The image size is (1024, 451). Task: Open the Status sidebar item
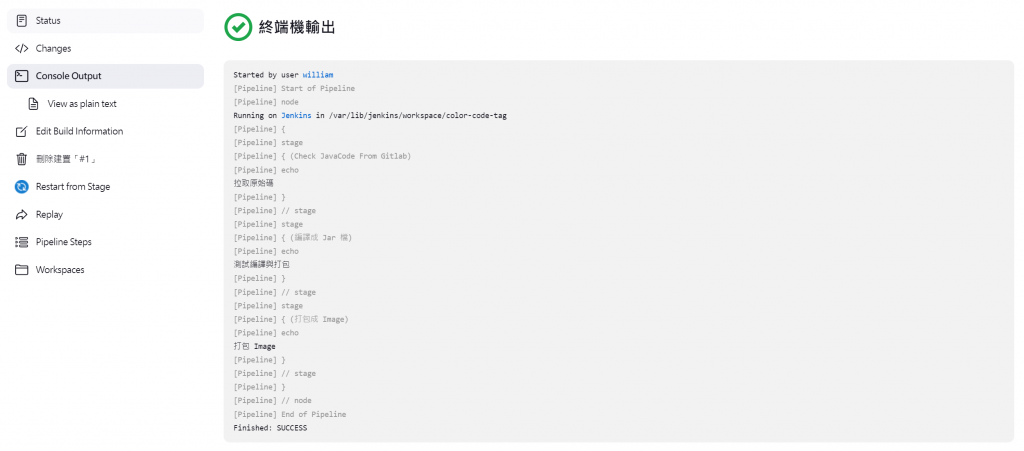coord(105,21)
